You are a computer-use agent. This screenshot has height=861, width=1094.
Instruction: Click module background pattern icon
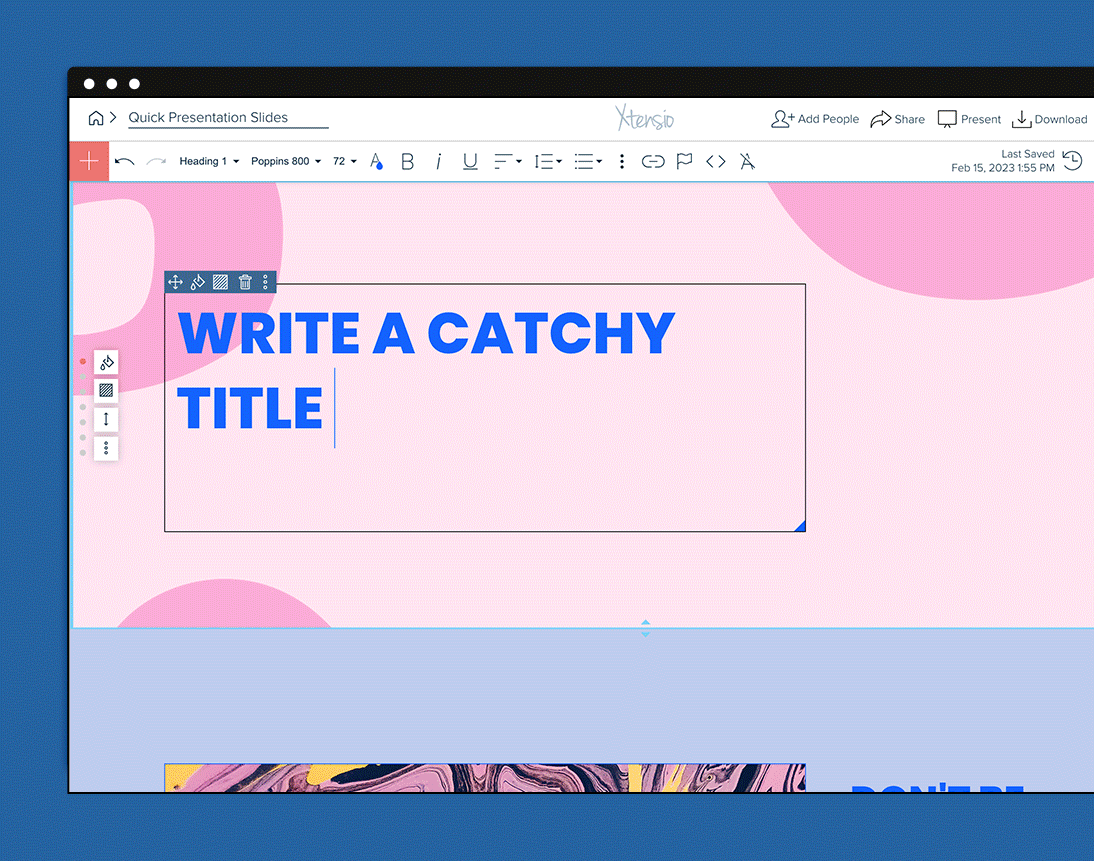[x=220, y=282]
